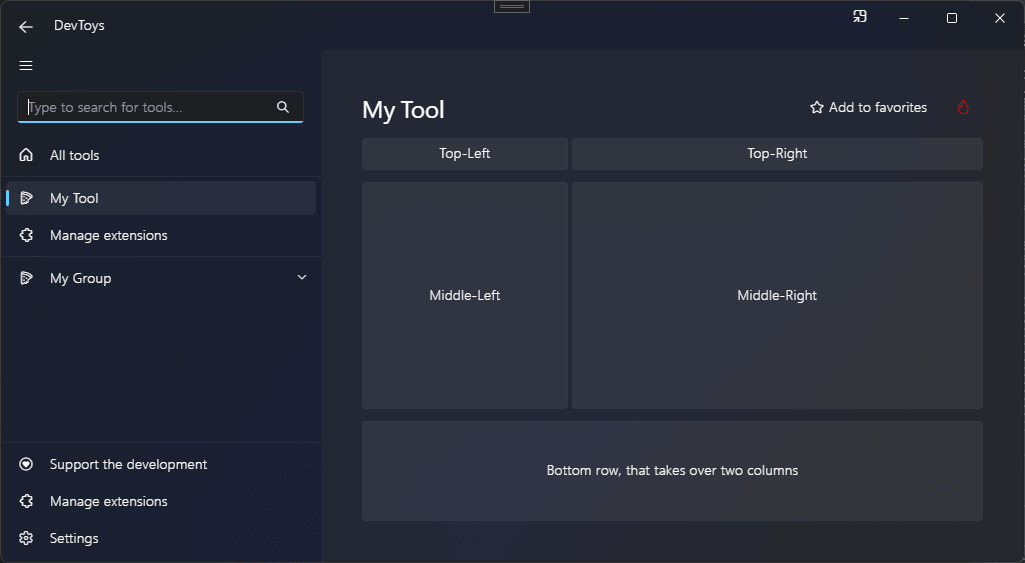Click the Middle-Left cell
This screenshot has height=563, width=1025.
[465, 296]
